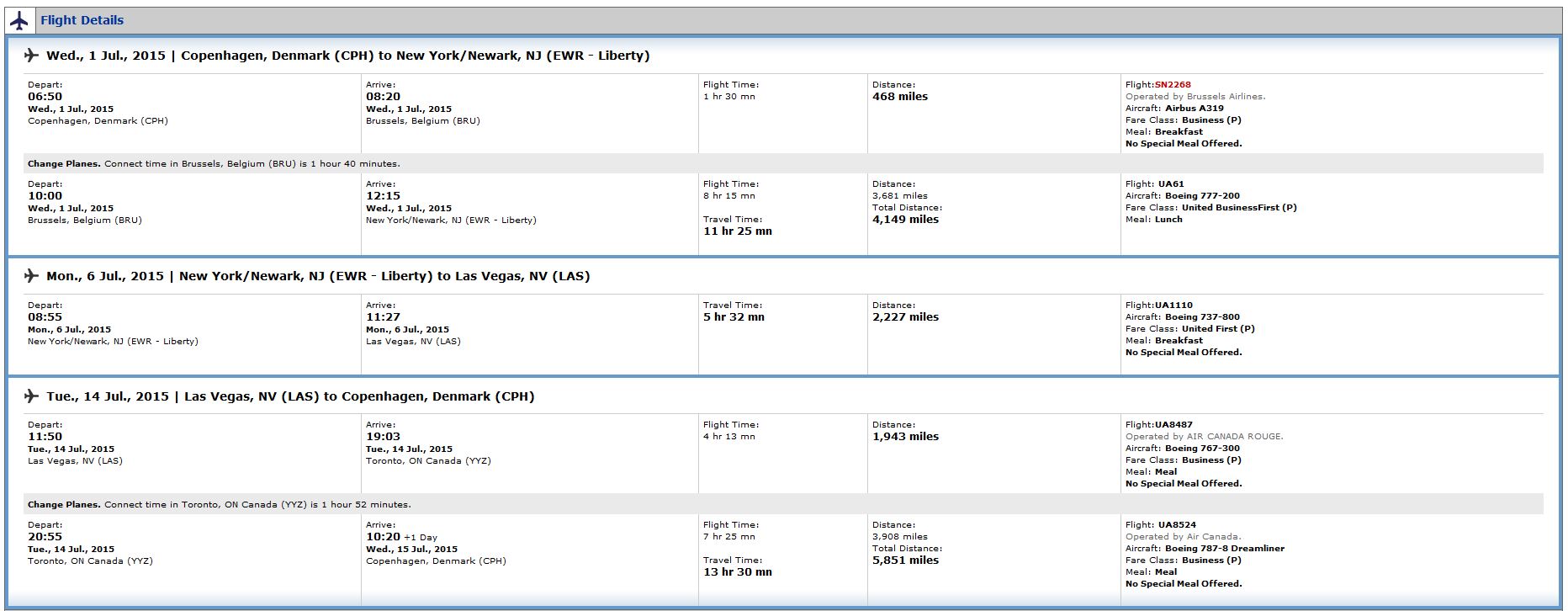Click the 468 miles distance value

(900, 97)
